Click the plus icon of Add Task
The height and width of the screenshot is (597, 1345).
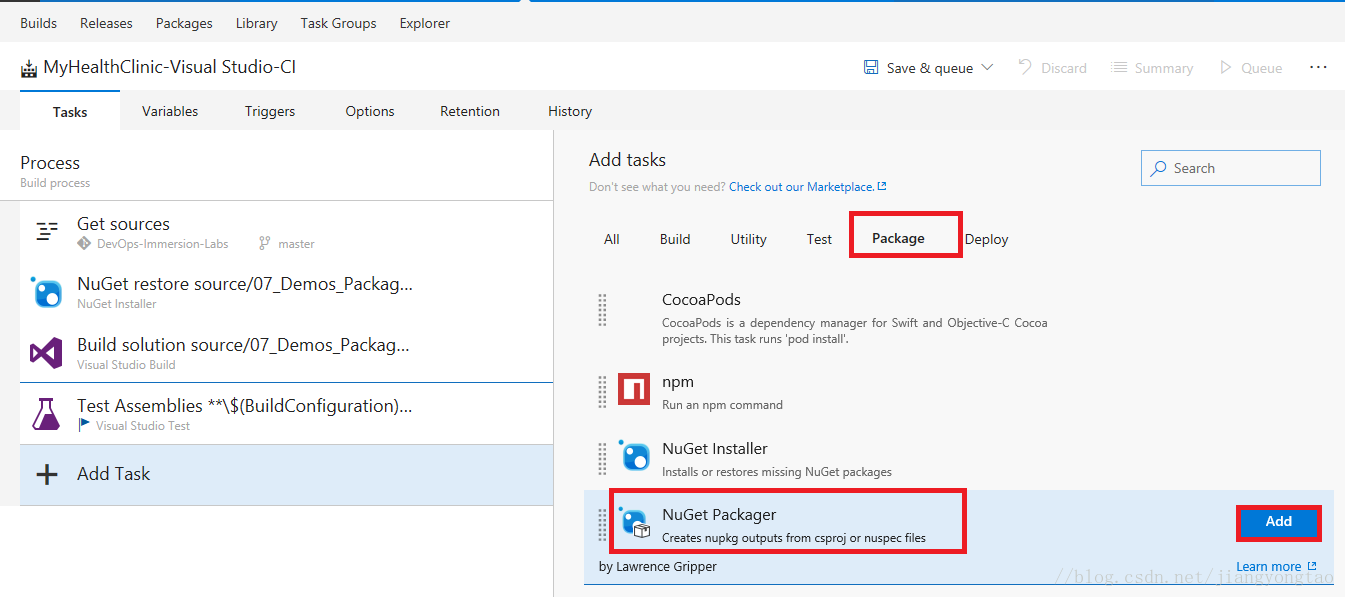pyautogui.click(x=47, y=474)
